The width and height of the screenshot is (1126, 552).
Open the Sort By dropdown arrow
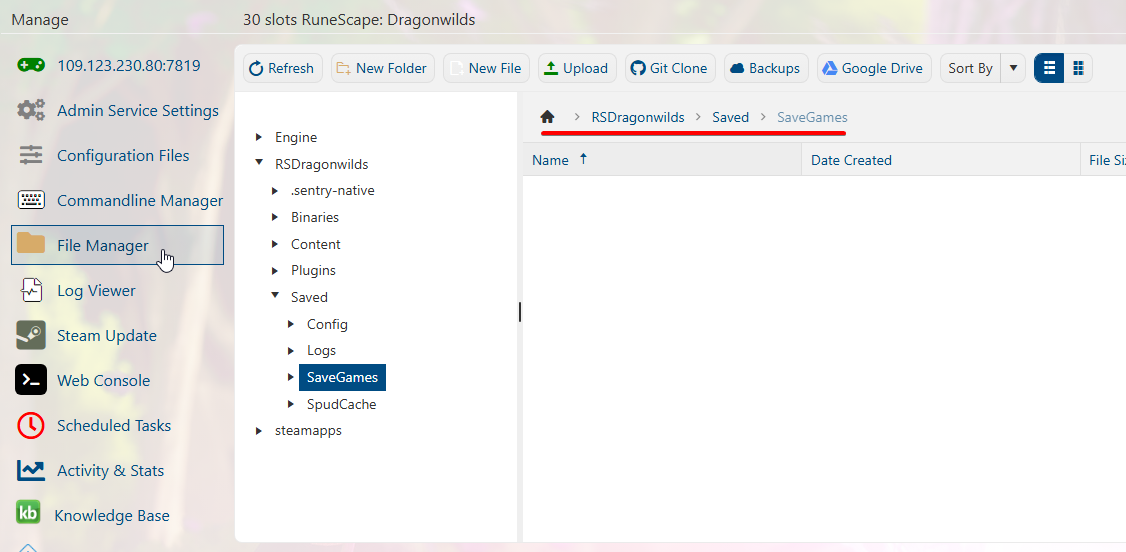point(1013,68)
